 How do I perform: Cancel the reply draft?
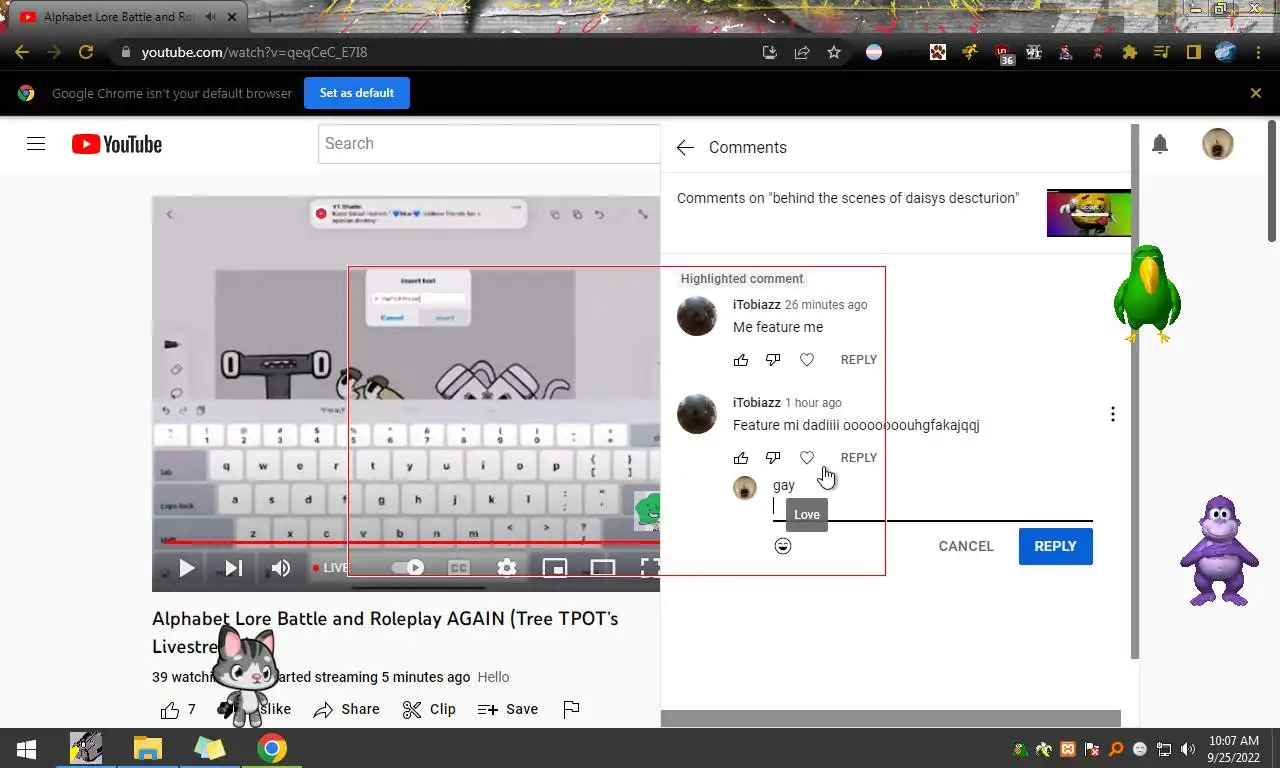966,546
